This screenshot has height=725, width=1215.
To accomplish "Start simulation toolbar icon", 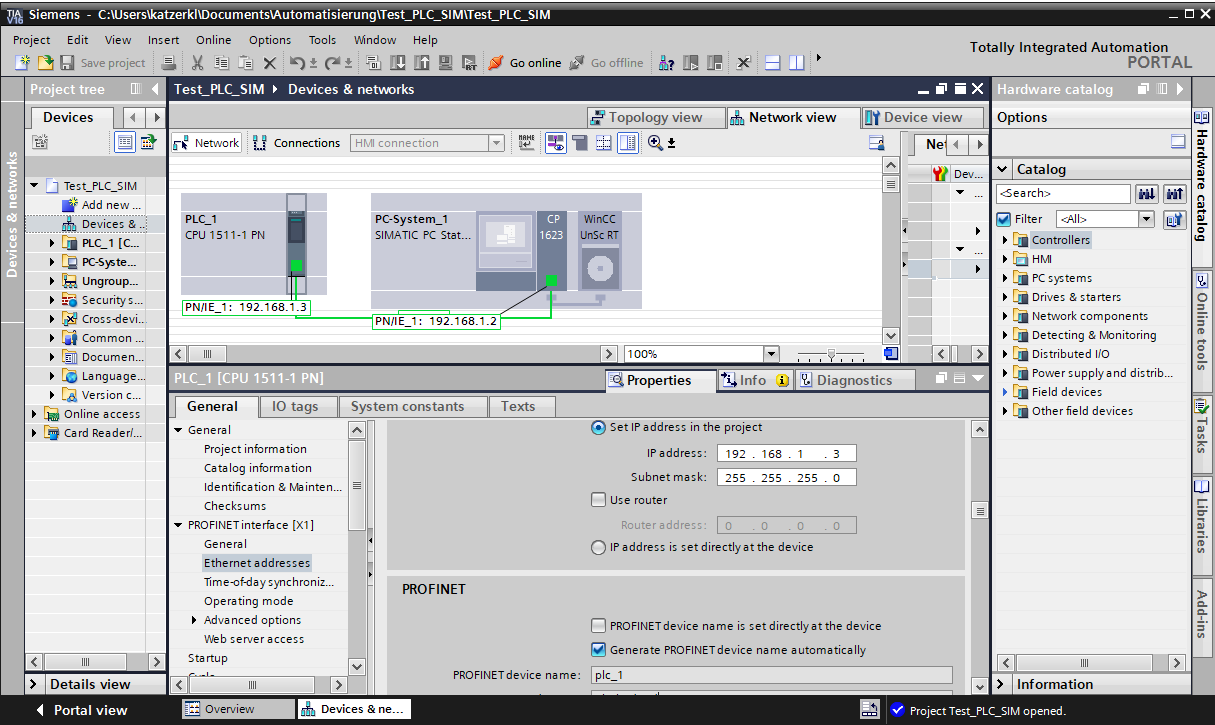I will pos(445,63).
